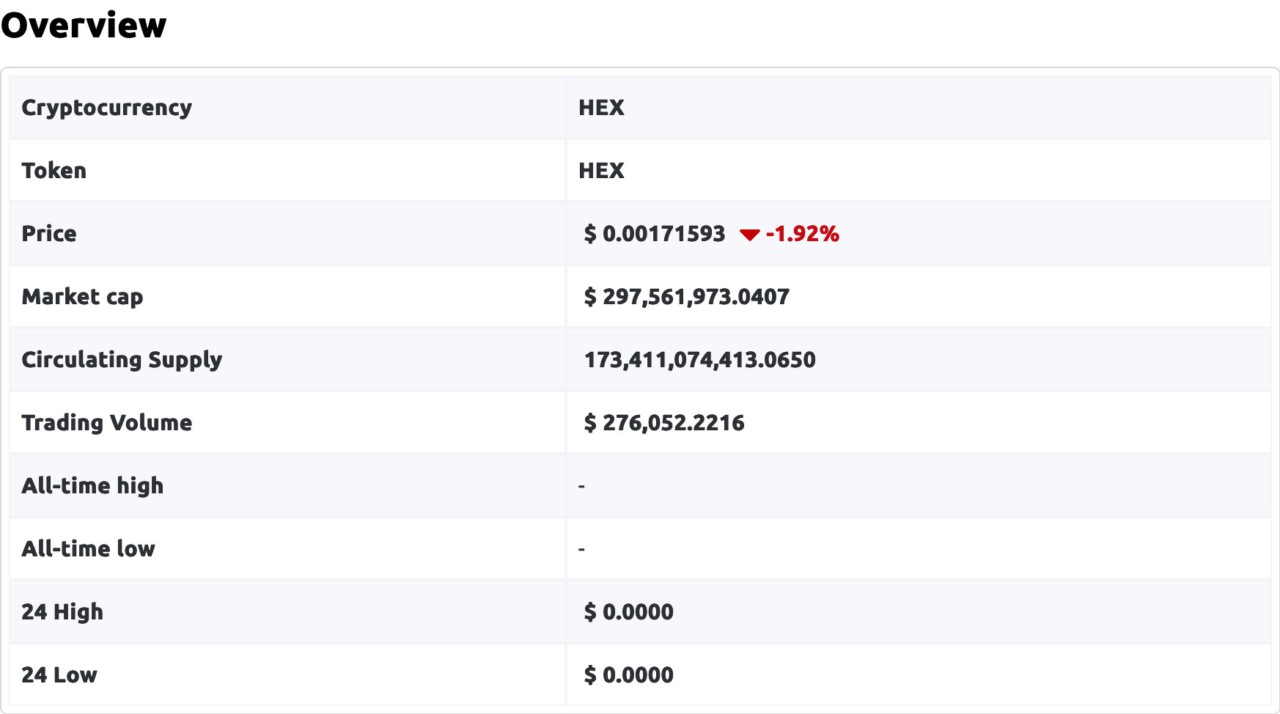The image size is (1280, 714).
Task: Click the All-time low dash value
Action: point(581,548)
